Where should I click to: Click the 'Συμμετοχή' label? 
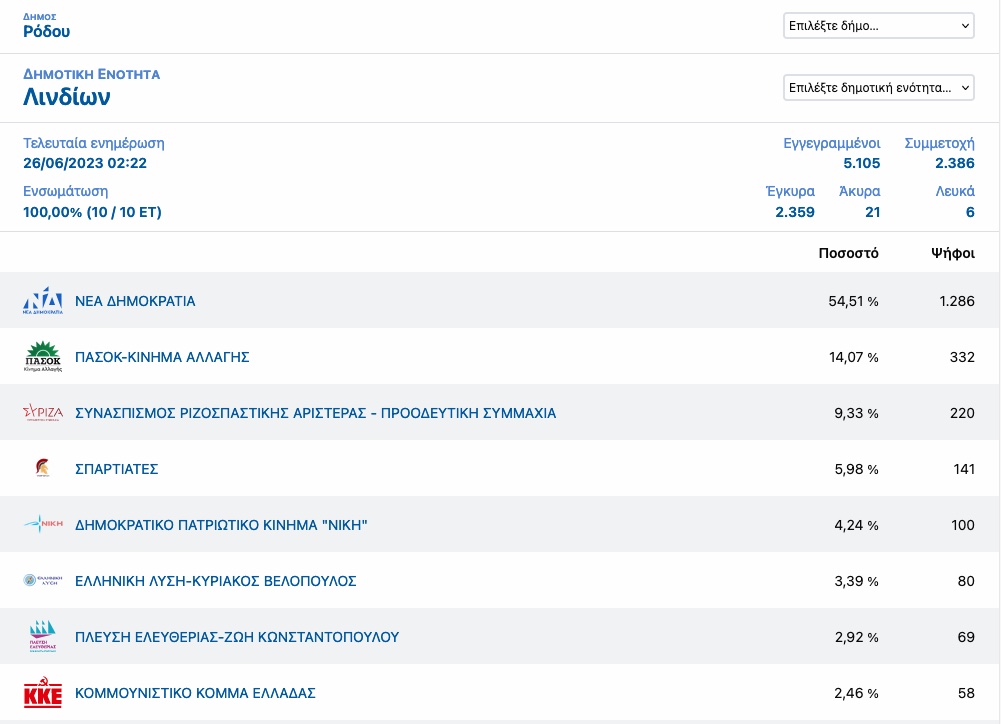[x=940, y=143]
